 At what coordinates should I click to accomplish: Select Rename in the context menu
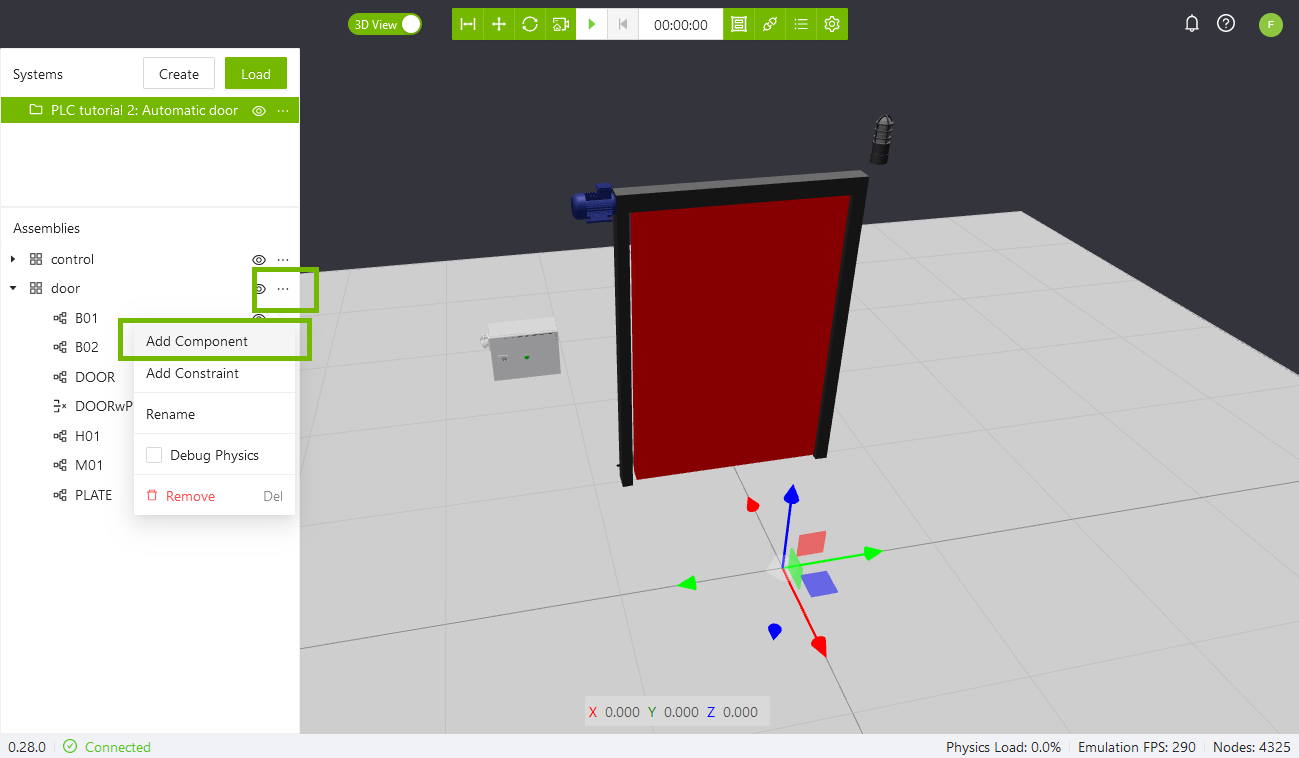click(170, 414)
